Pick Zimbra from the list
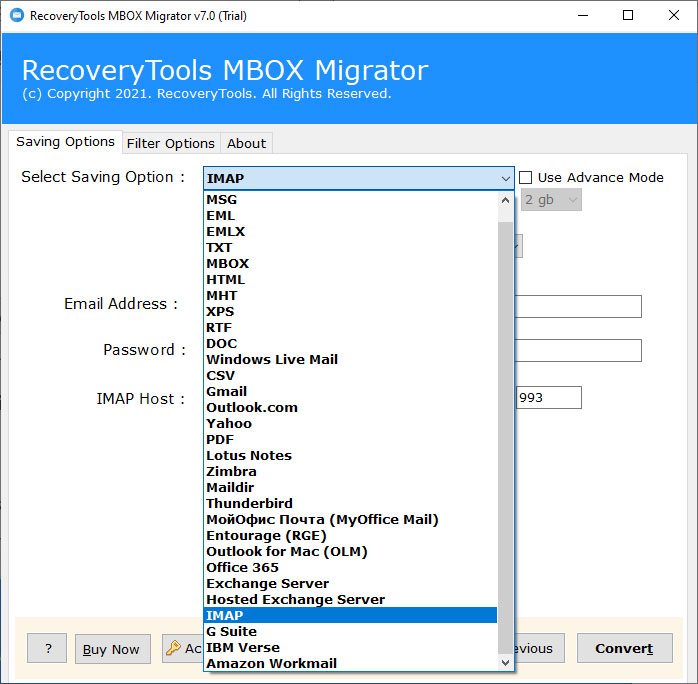The width and height of the screenshot is (698, 684). coord(350,472)
